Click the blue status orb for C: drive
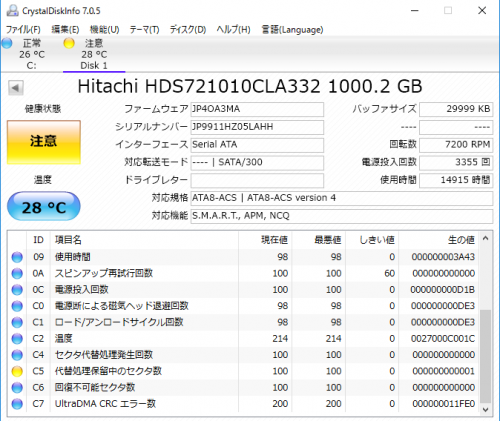 tap(7, 43)
